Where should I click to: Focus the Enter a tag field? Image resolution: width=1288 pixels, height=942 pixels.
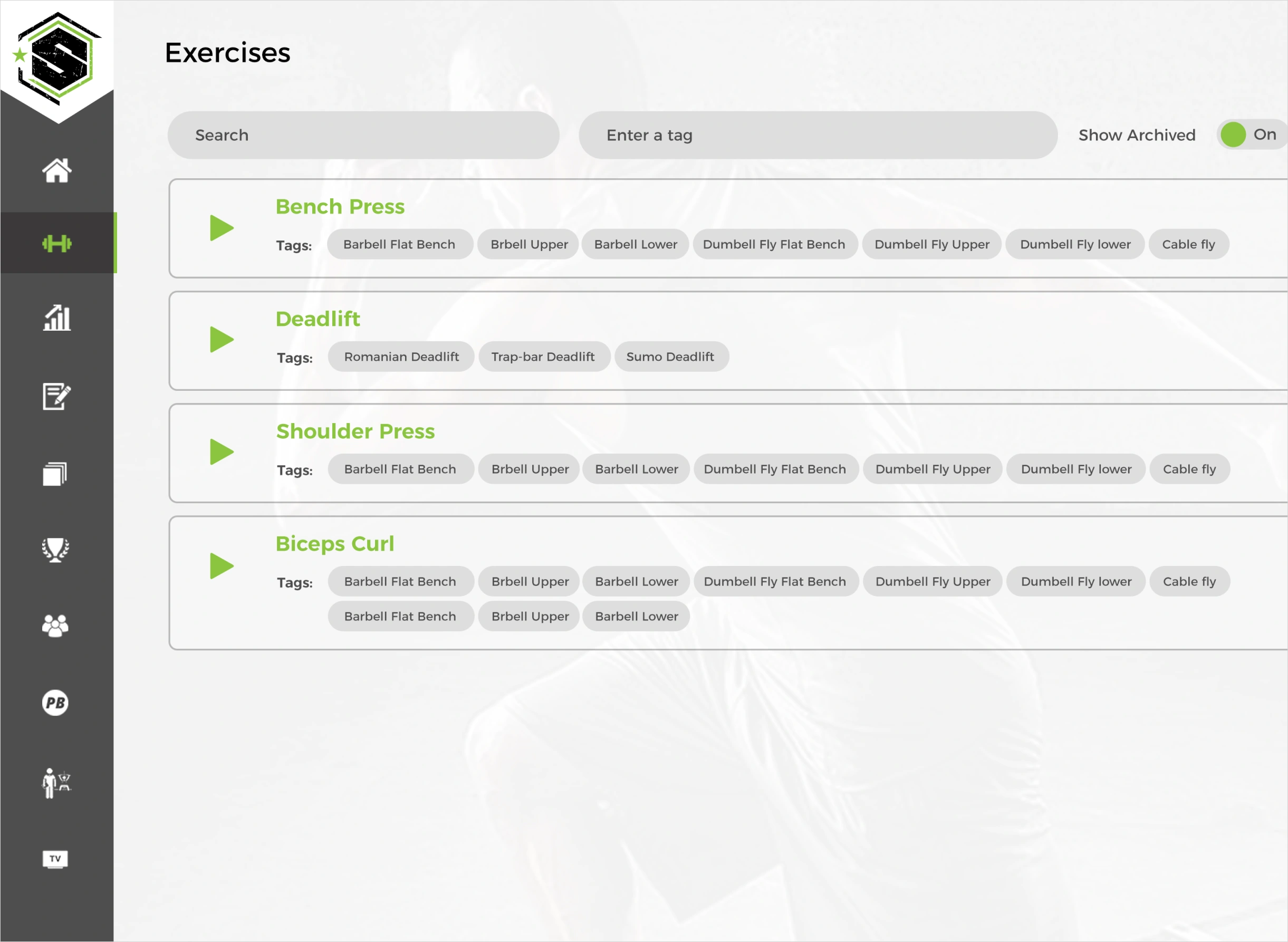tap(818, 135)
